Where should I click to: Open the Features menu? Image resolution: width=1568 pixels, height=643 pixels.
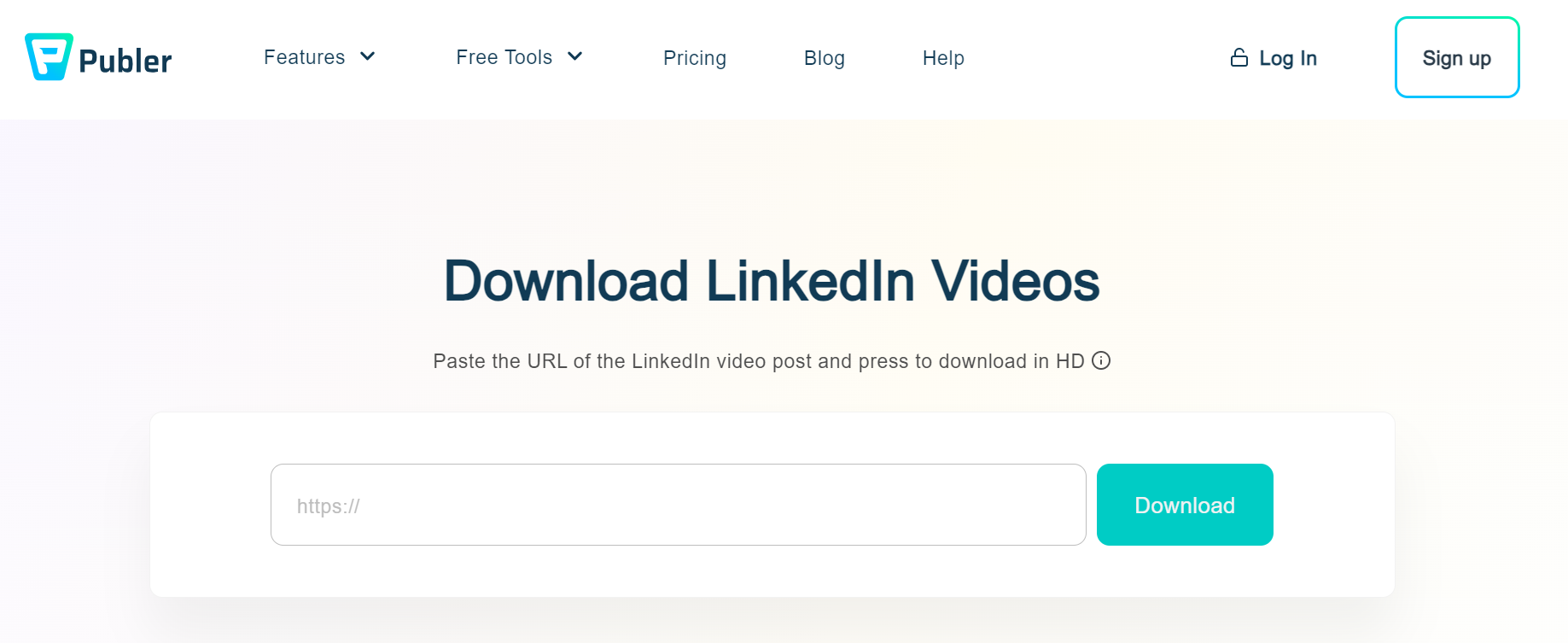point(304,57)
